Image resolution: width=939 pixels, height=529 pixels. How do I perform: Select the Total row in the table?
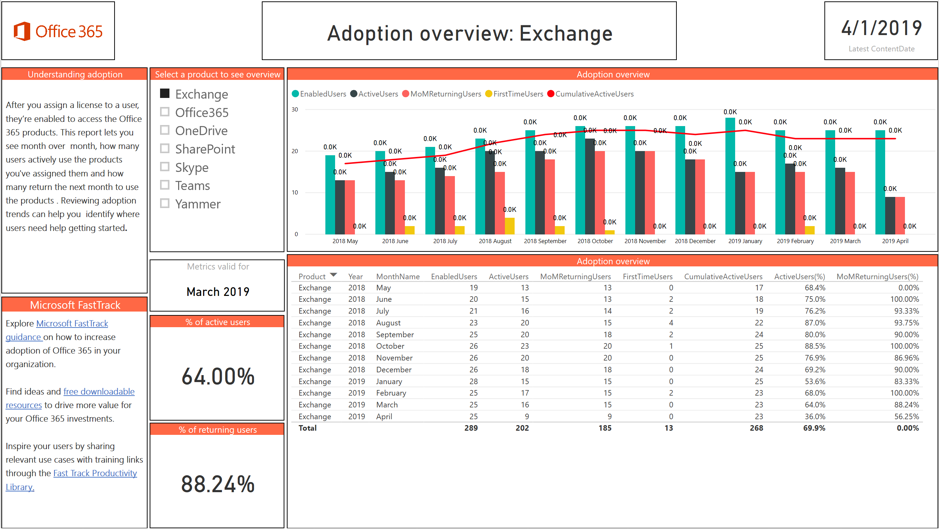[x=308, y=428]
